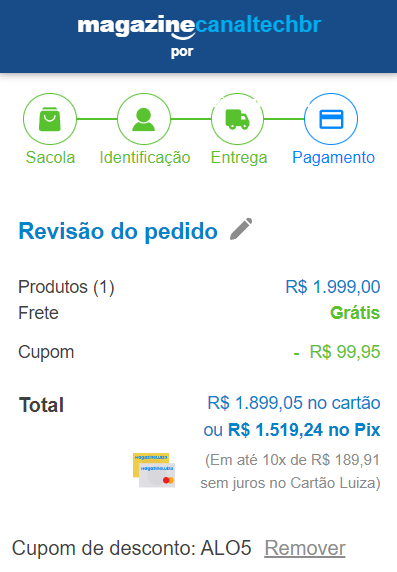Click the Produtos (1) line label

click(x=66, y=287)
